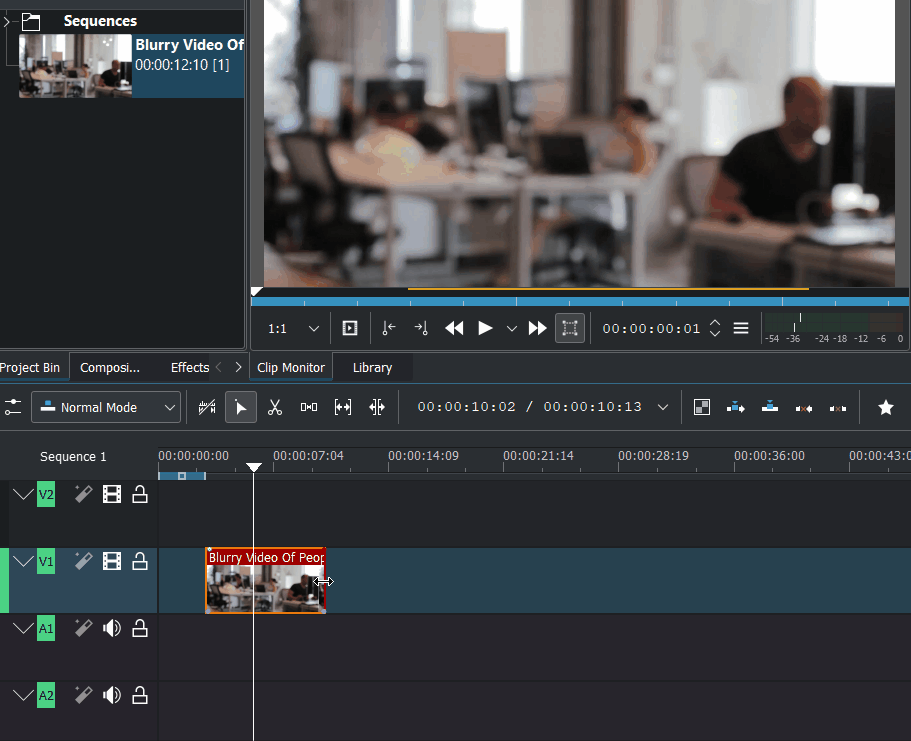
Task: Collapse the V1 track
Action: 23,561
